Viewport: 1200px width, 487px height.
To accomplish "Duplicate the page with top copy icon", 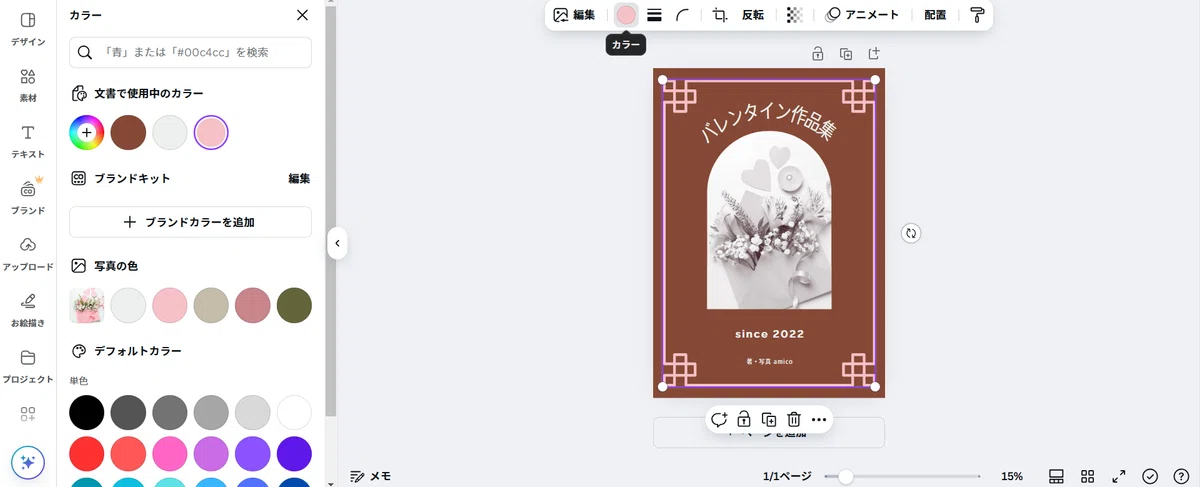I will pos(846,54).
